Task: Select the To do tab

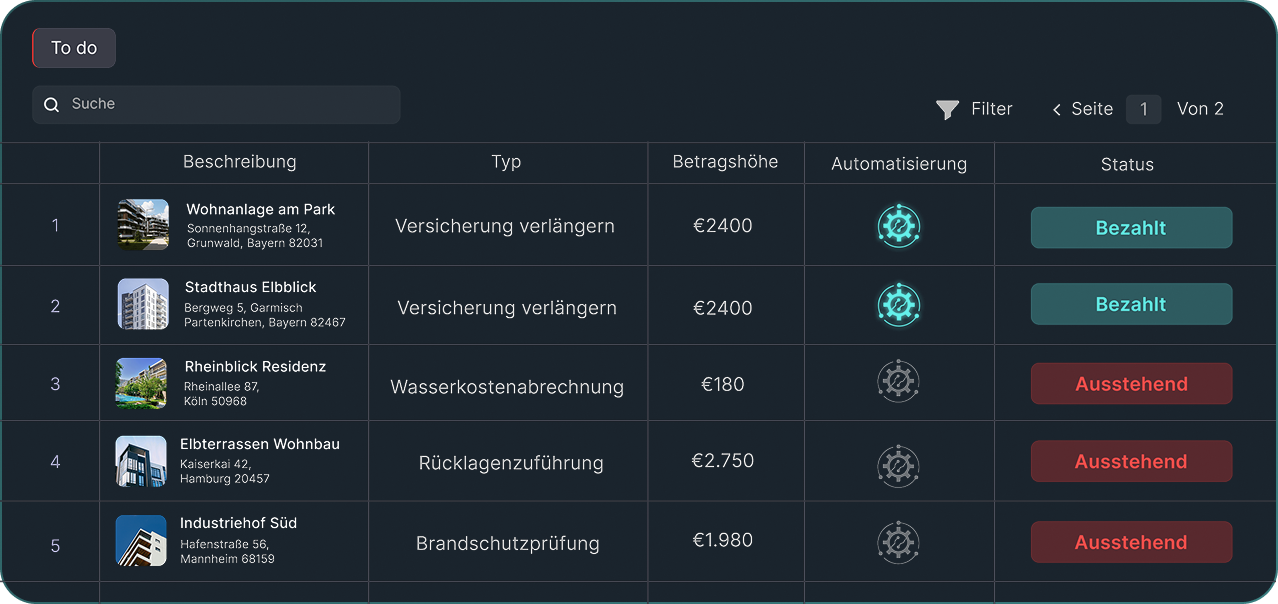Action: [73, 47]
